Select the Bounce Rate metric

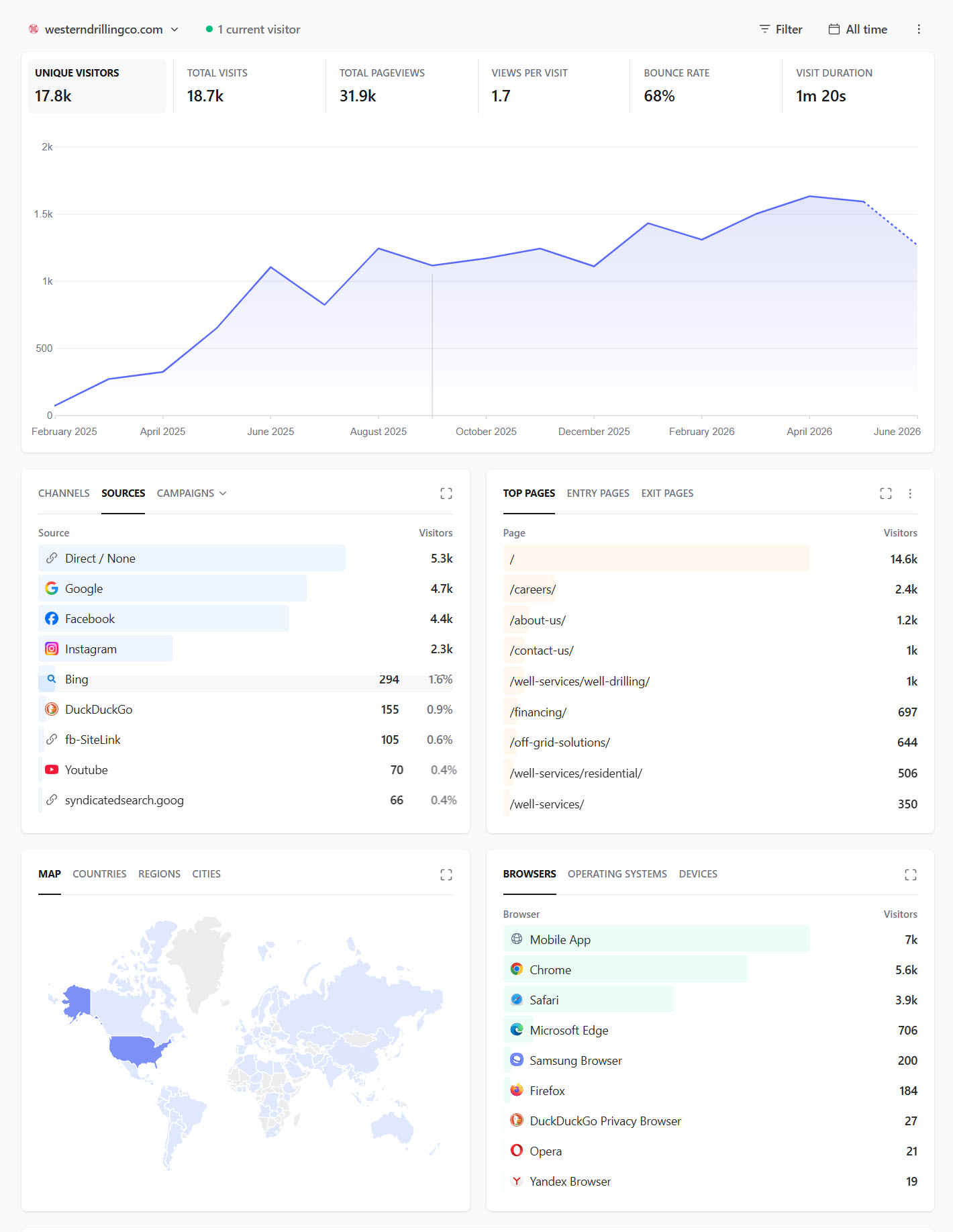[x=706, y=86]
